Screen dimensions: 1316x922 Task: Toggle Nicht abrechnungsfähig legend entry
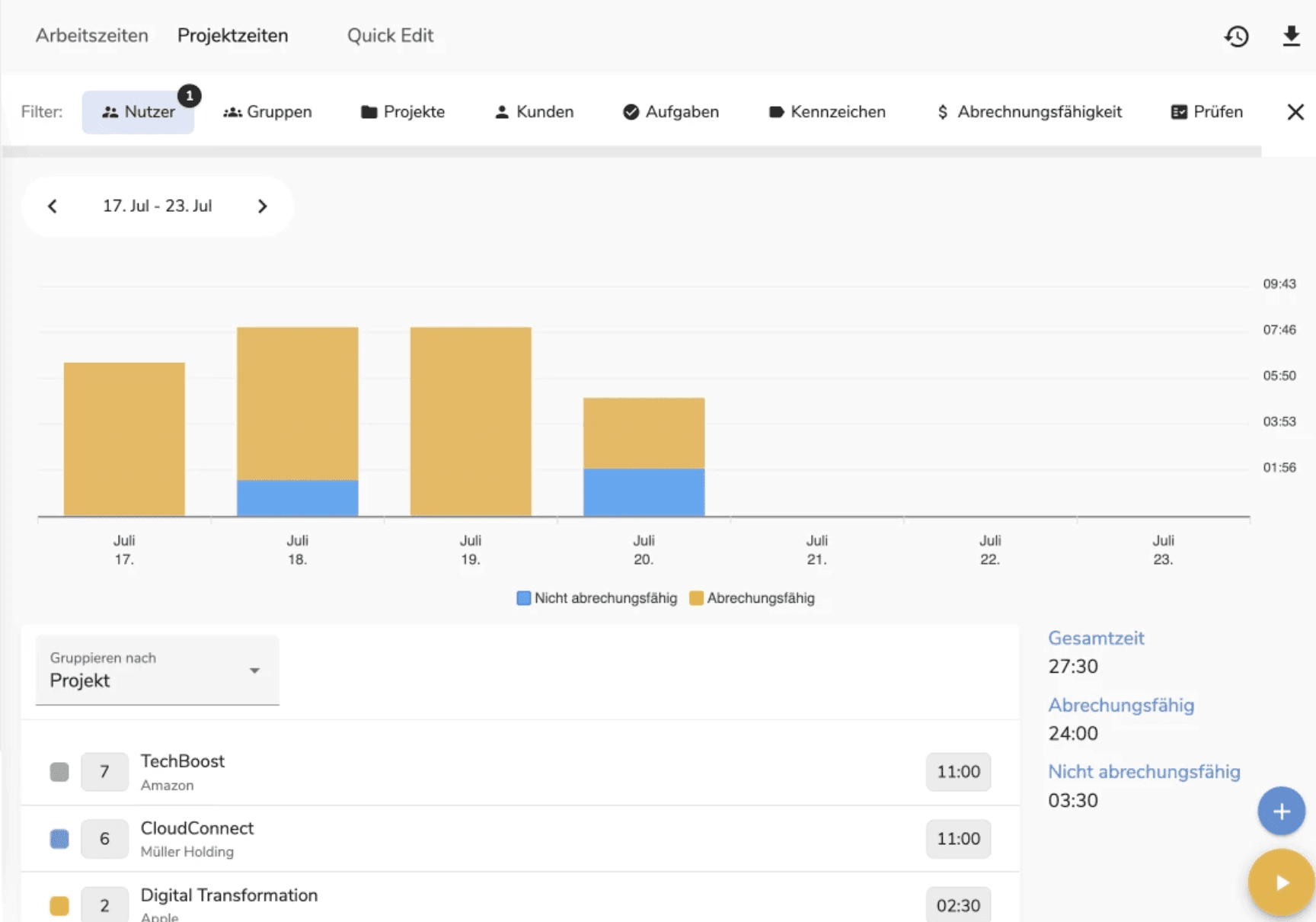coord(597,598)
